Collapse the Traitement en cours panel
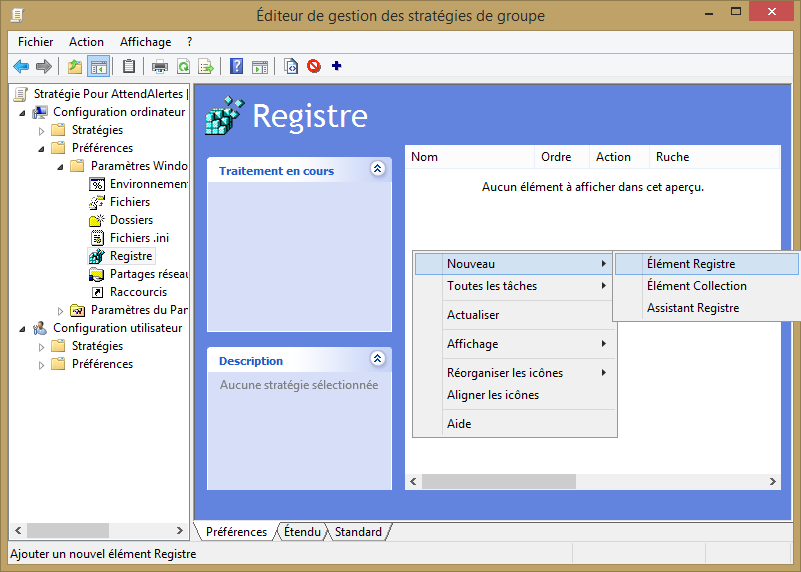 pos(377,169)
